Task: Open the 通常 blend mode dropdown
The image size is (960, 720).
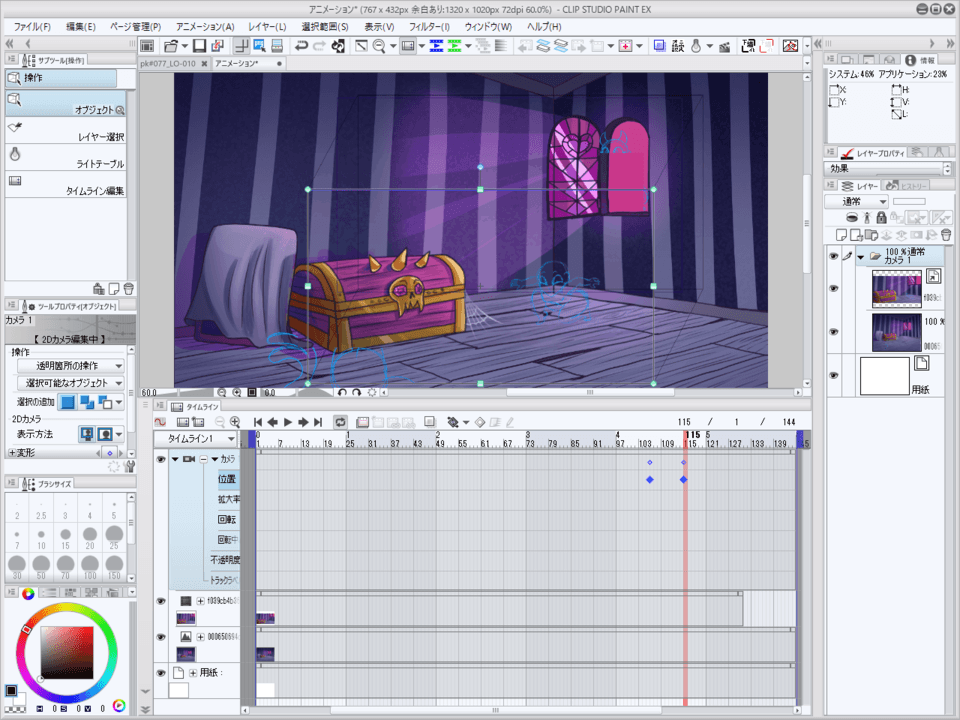Action: 856,202
